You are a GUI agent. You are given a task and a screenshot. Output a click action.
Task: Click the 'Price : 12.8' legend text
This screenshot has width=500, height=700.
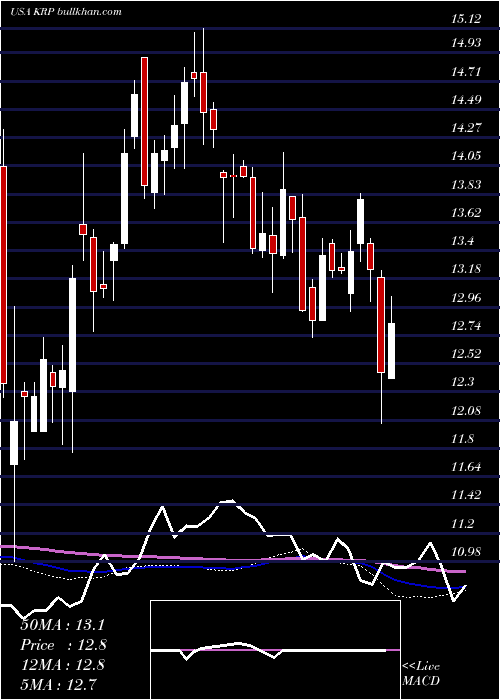[63, 645]
